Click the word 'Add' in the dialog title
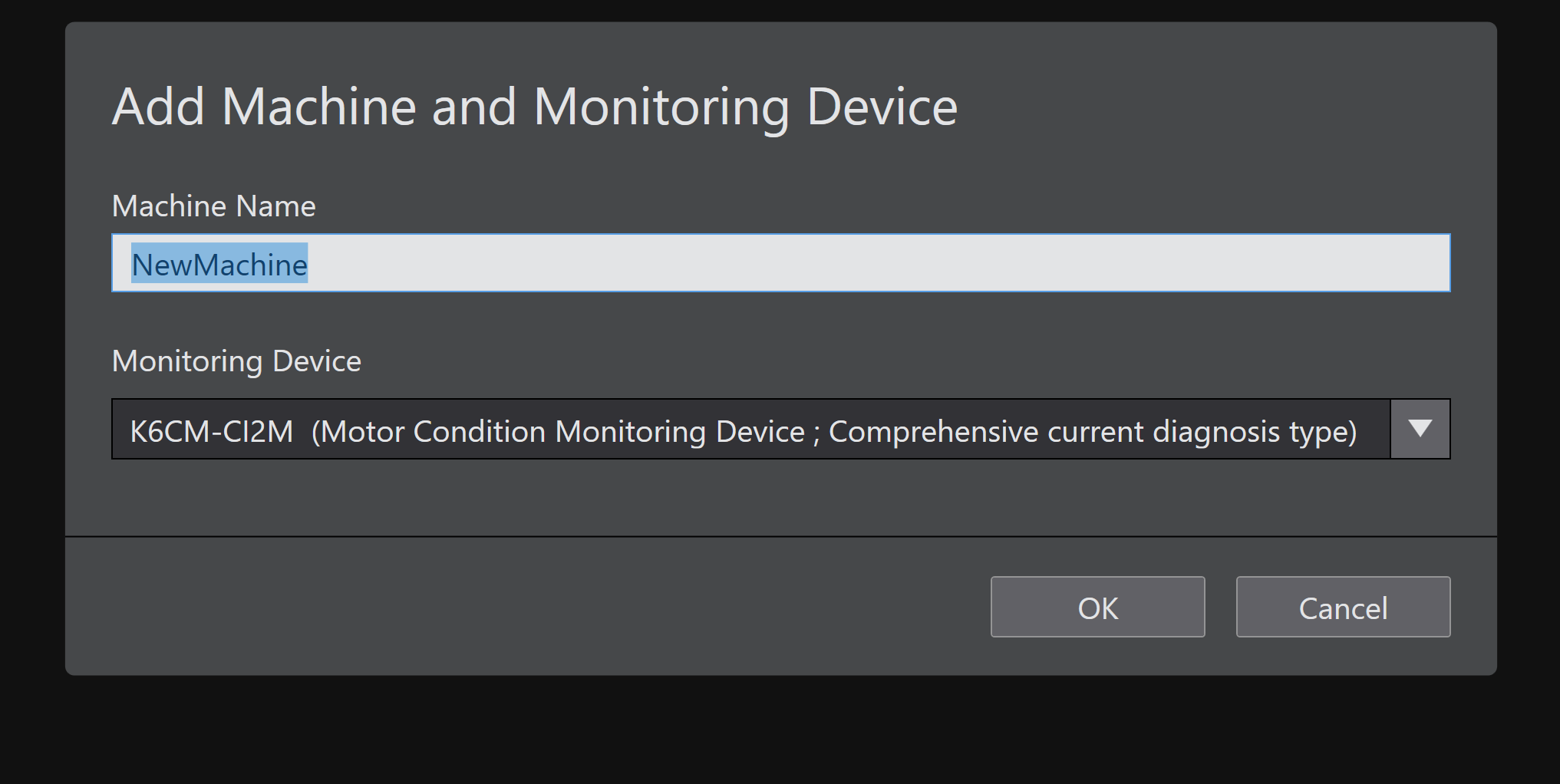Image resolution: width=1560 pixels, height=784 pixels. [158, 107]
